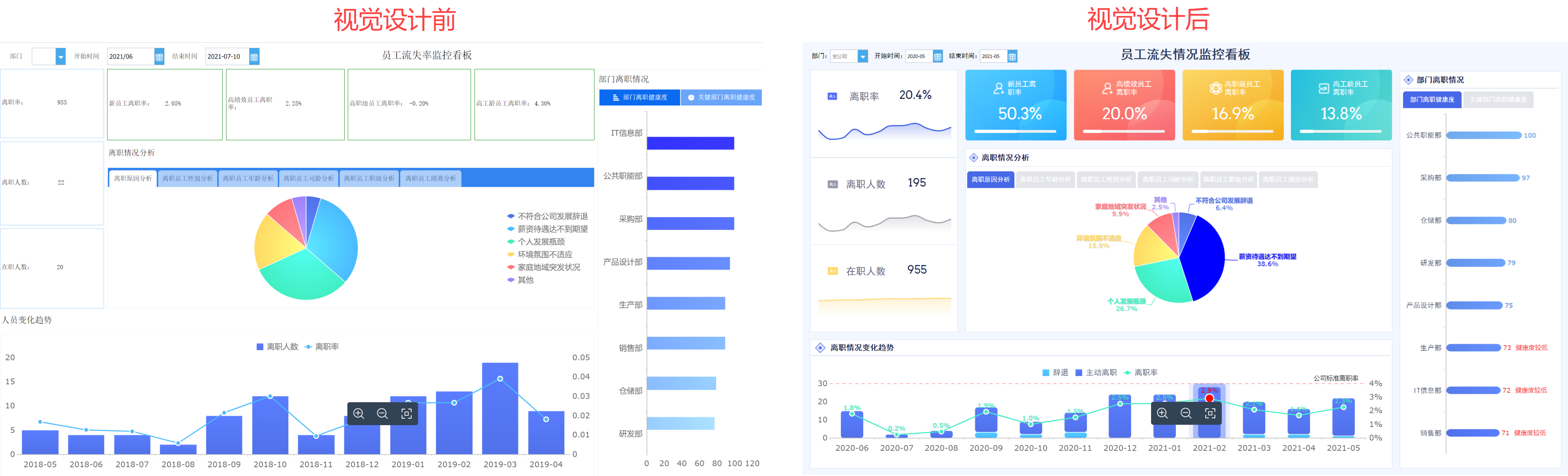
Task: Click user icon on the blue 新员工离职率 card
Action: tap(998, 88)
